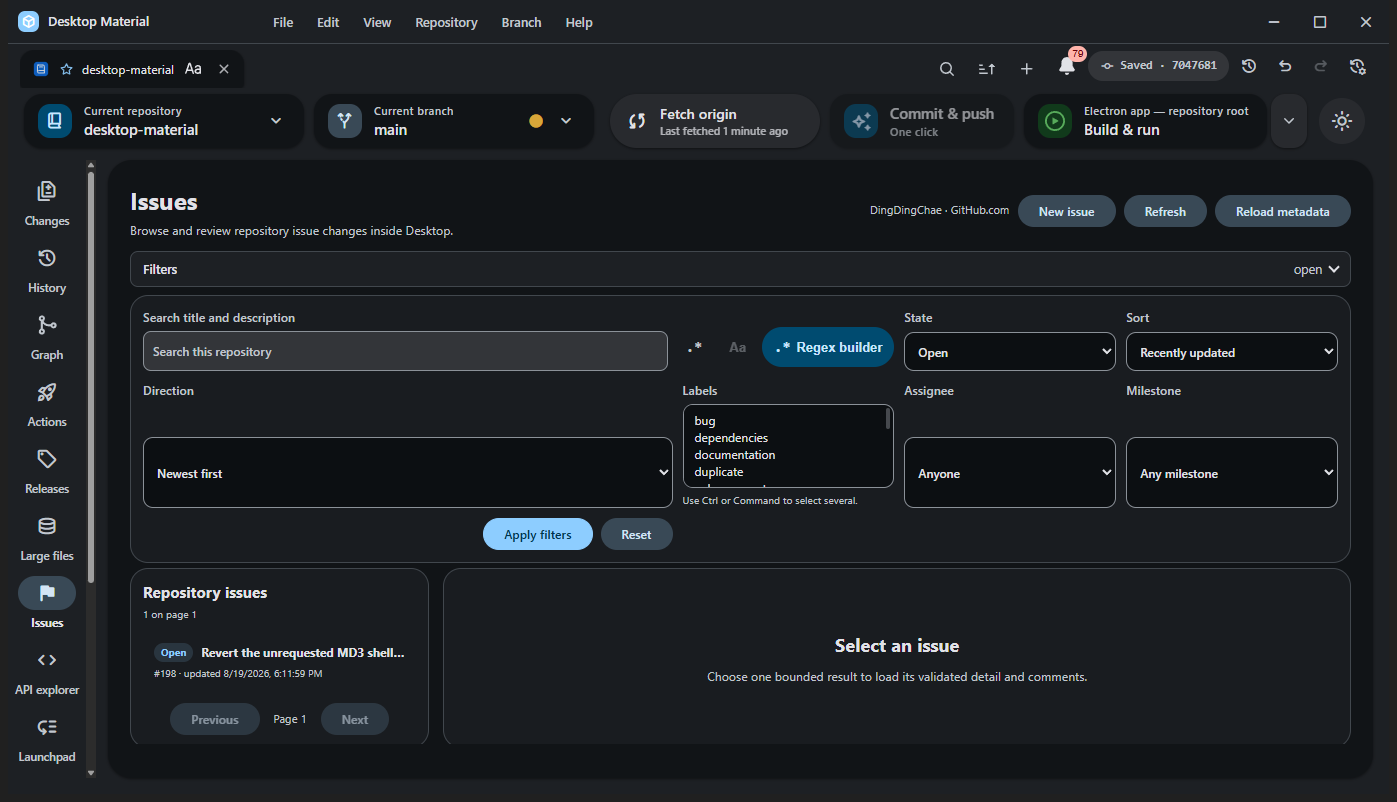The width and height of the screenshot is (1397, 802).
Task: Open the history settings icon at top right
Action: 1357,66
